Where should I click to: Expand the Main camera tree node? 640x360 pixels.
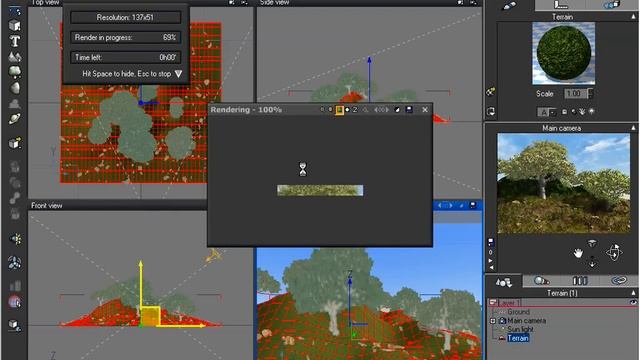(493, 321)
